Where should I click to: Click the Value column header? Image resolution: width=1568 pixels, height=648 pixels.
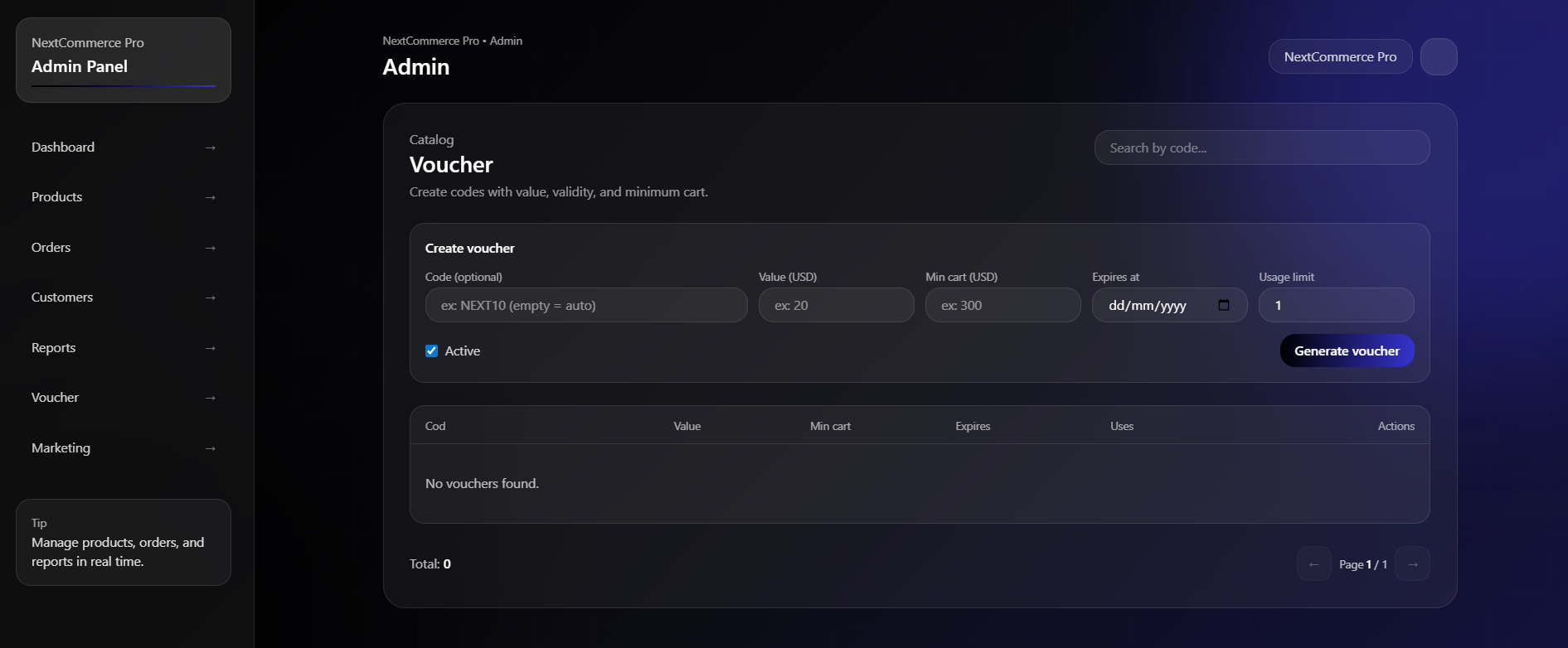click(687, 426)
